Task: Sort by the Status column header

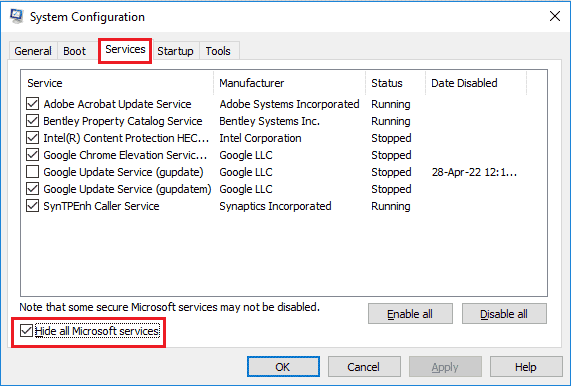Action: [395, 83]
